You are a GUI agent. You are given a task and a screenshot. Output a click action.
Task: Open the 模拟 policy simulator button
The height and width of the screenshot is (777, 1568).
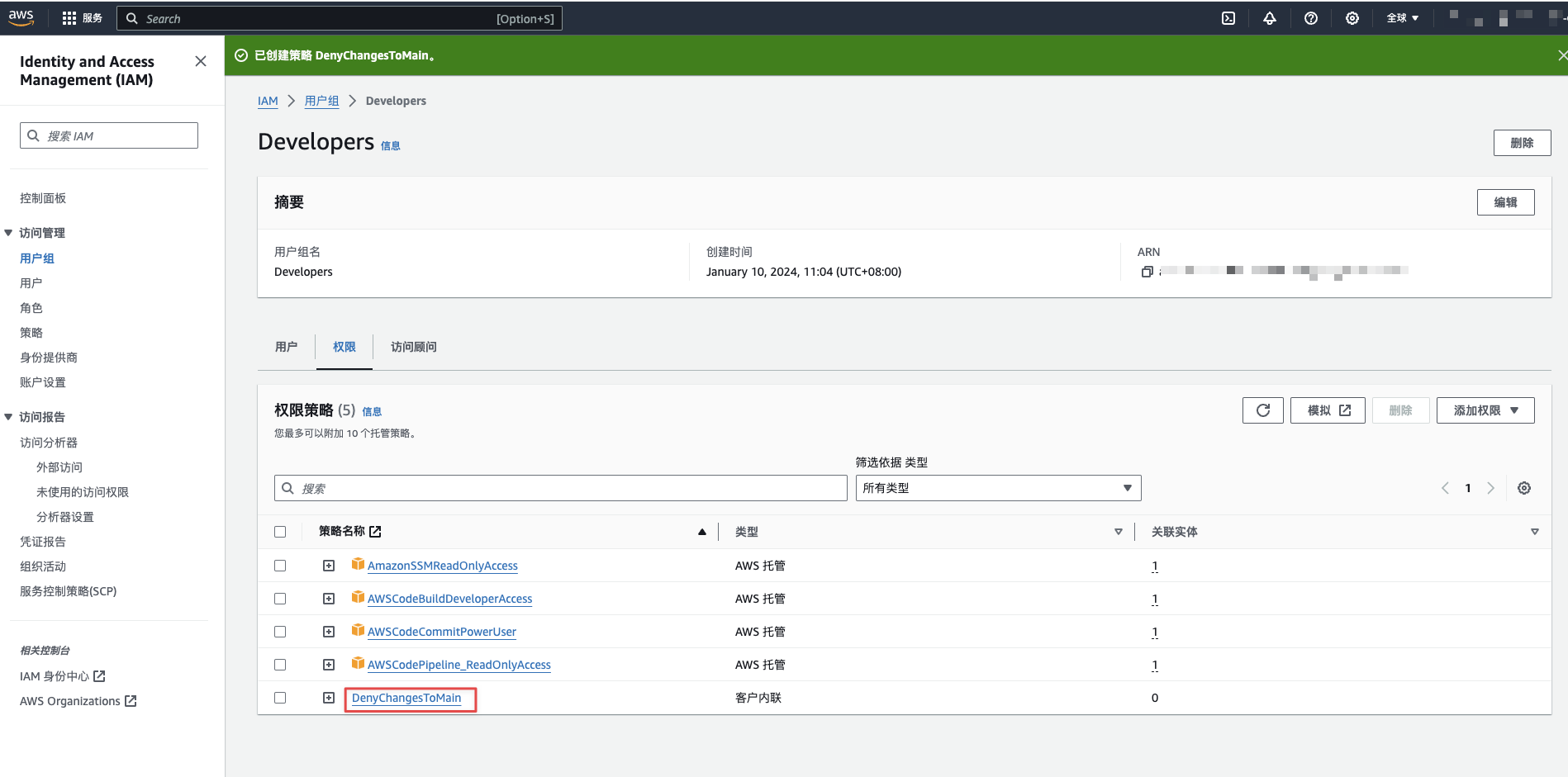tap(1328, 410)
